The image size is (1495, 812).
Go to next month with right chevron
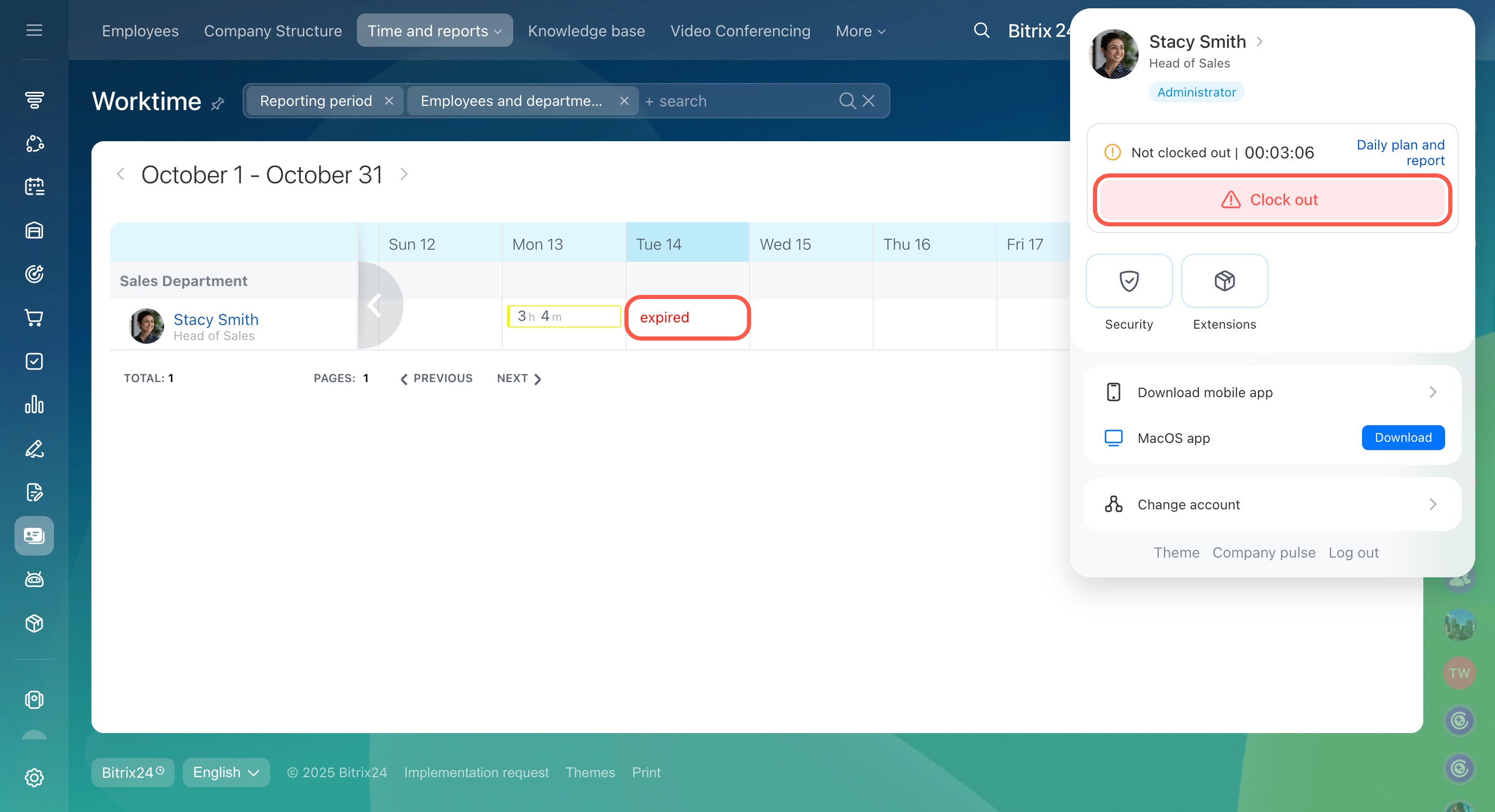[404, 174]
